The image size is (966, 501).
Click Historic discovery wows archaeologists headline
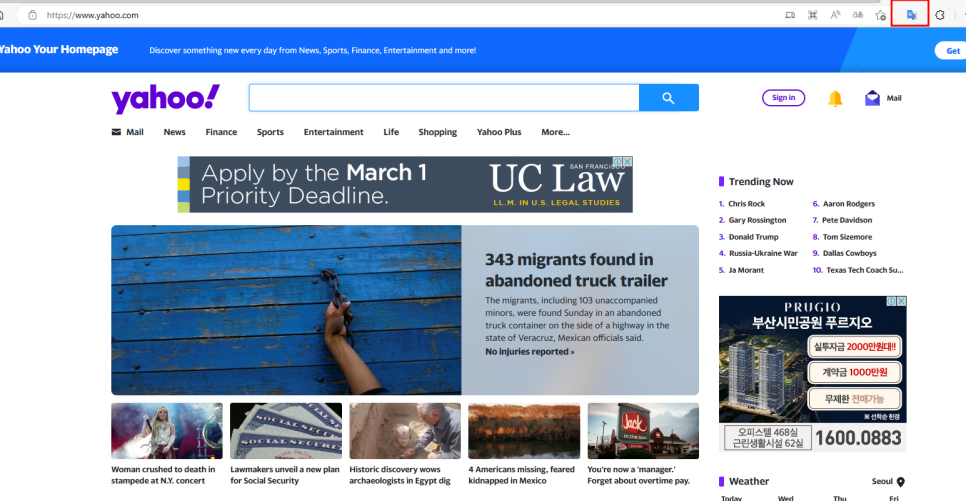tap(400, 475)
